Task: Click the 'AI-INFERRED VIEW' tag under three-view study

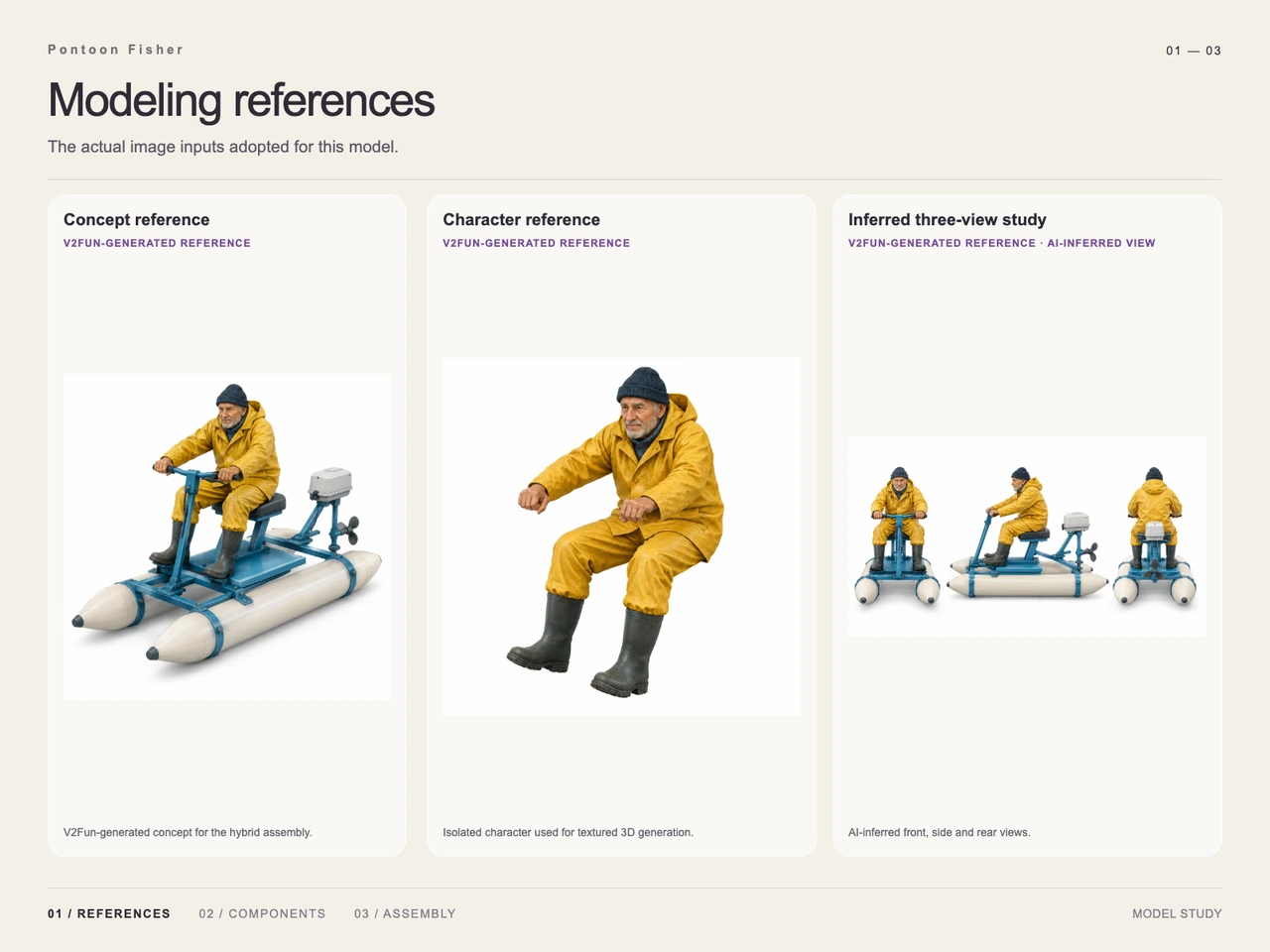Action: 1101,243
